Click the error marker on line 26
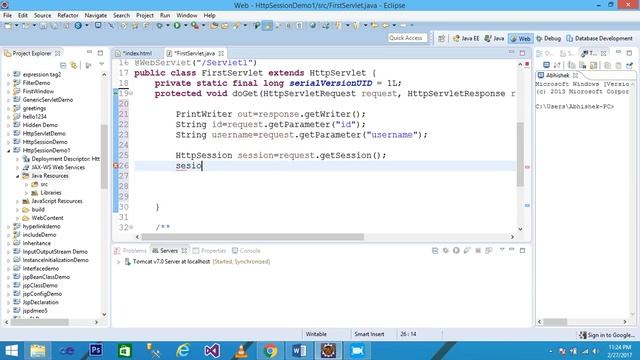Screen dimensions: 640x360 coord(116,166)
